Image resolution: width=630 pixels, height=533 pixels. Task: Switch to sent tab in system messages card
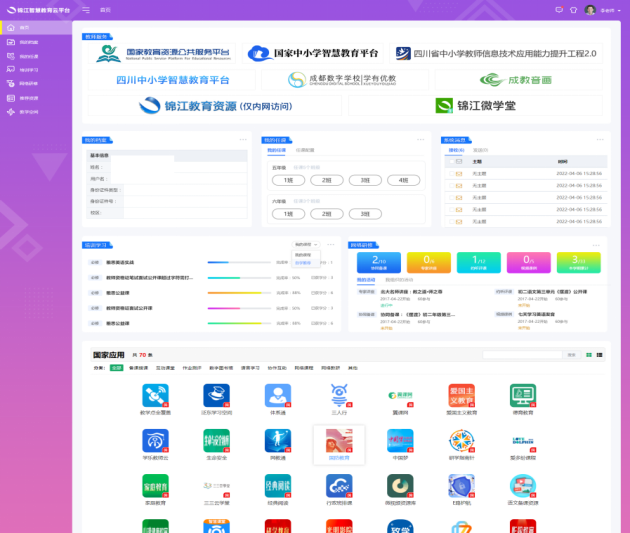pos(481,150)
